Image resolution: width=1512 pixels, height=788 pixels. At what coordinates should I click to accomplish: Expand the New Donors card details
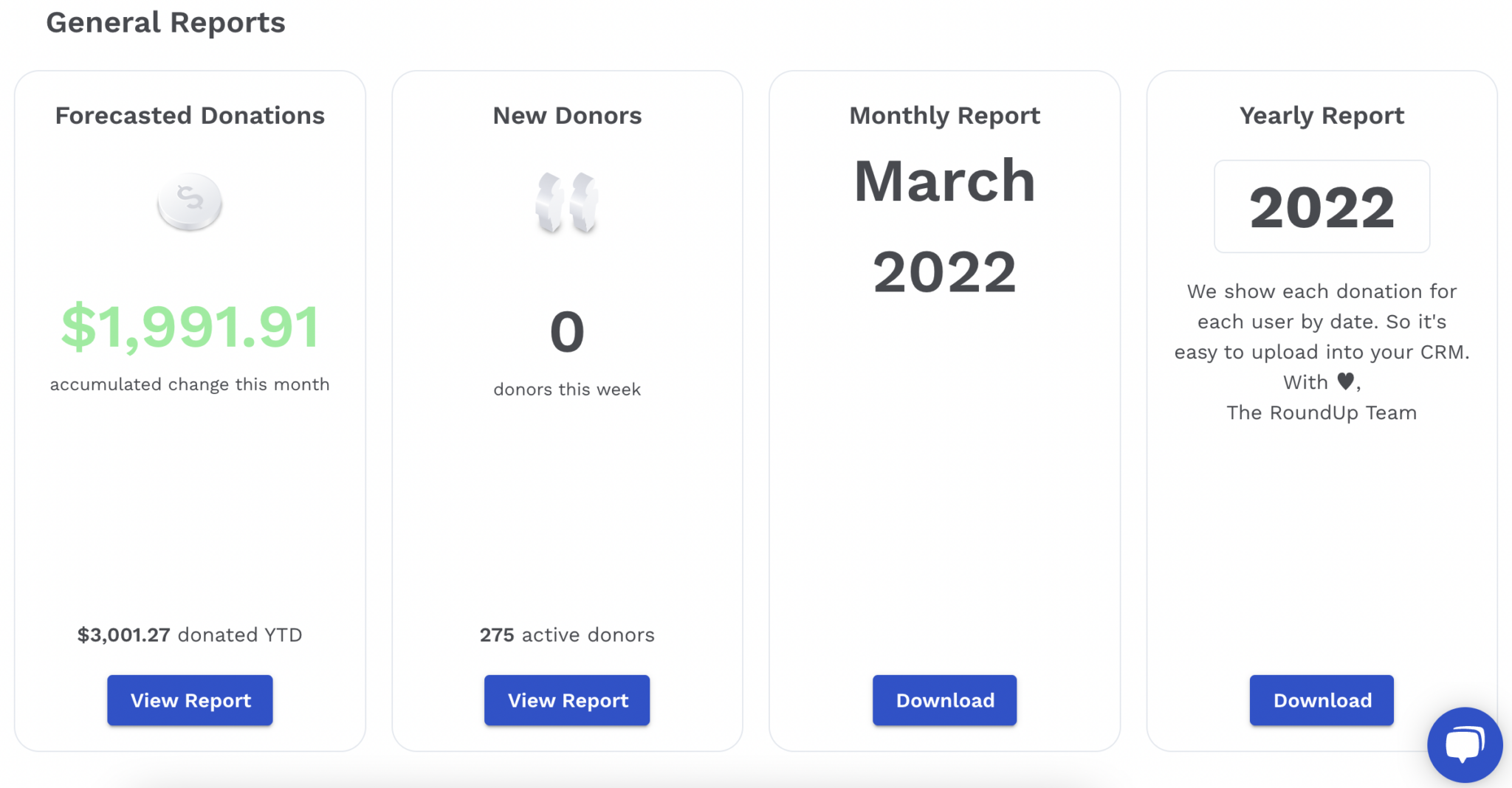pos(566,114)
